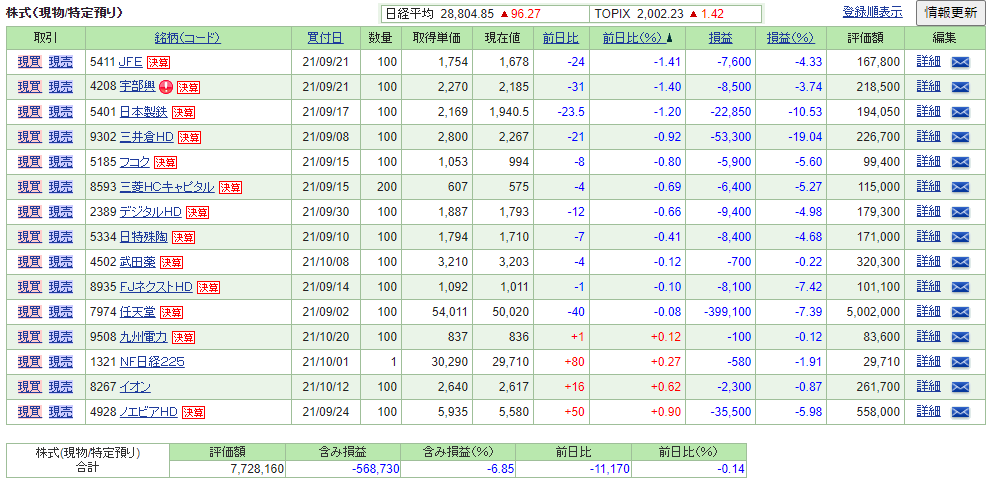Open the 任天堂 stock name link
990x480 pixels.
[x=137, y=312]
